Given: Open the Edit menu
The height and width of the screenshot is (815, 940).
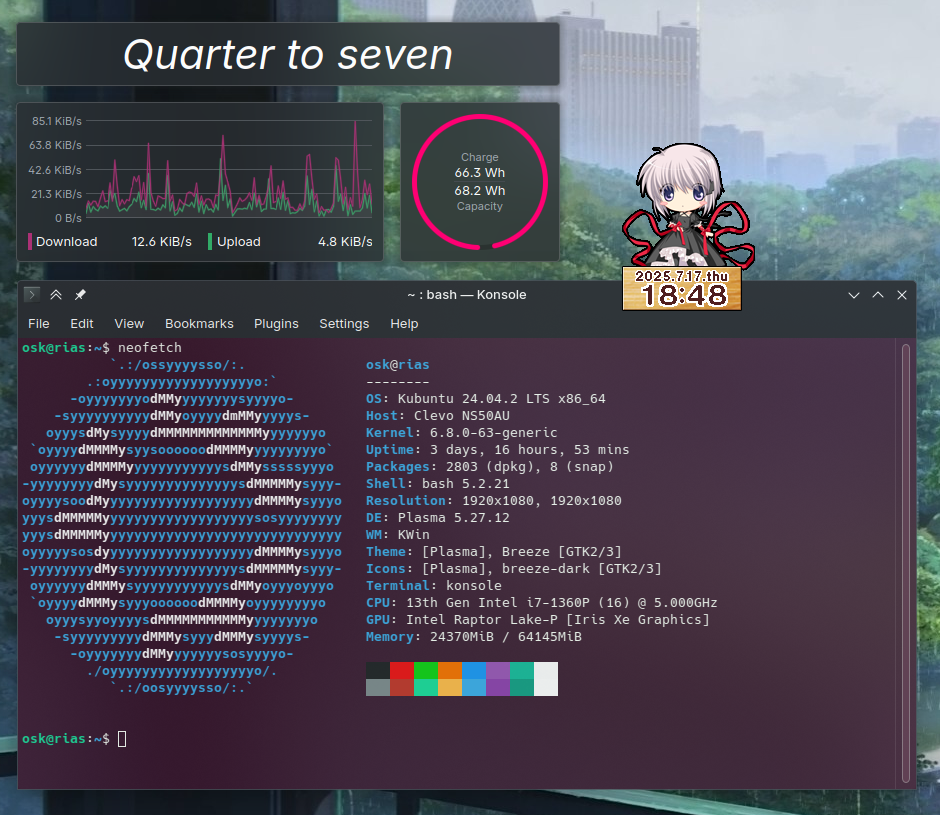Looking at the screenshot, I should click(82, 324).
